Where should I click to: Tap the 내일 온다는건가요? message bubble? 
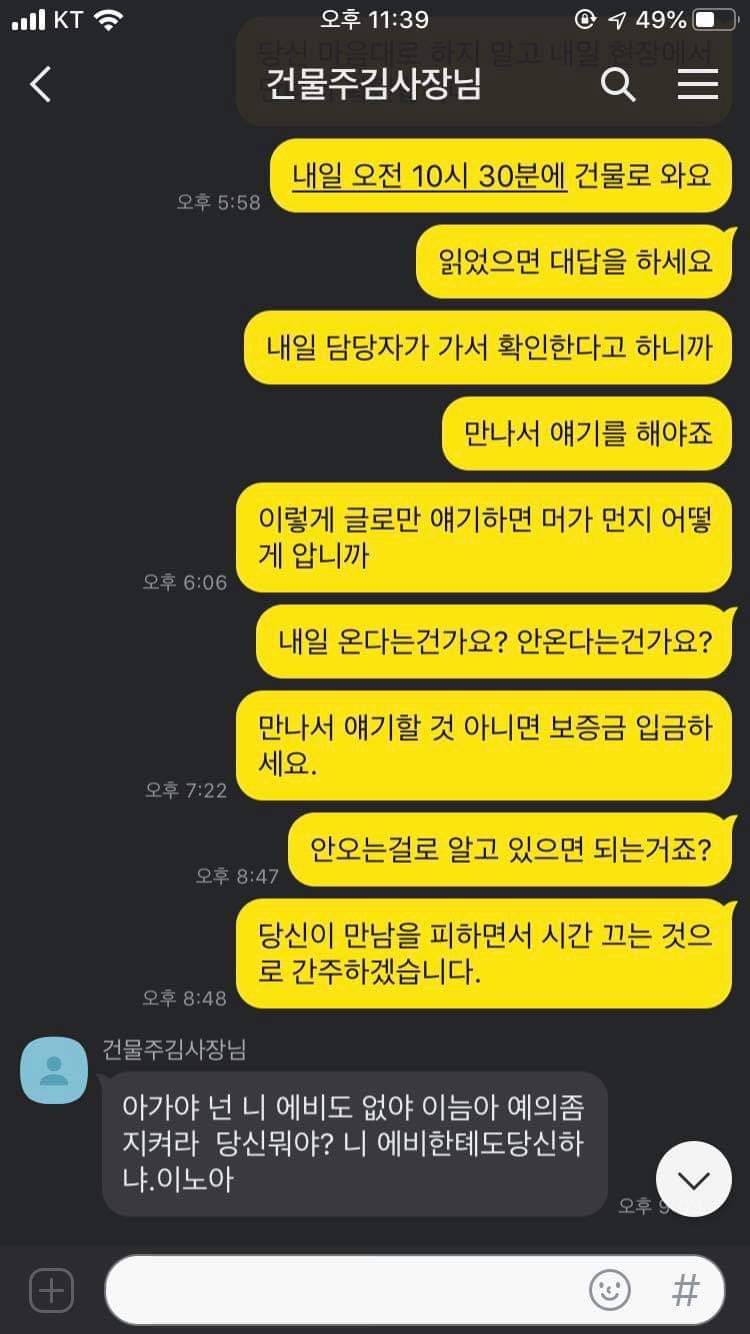click(x=495, y=641)
